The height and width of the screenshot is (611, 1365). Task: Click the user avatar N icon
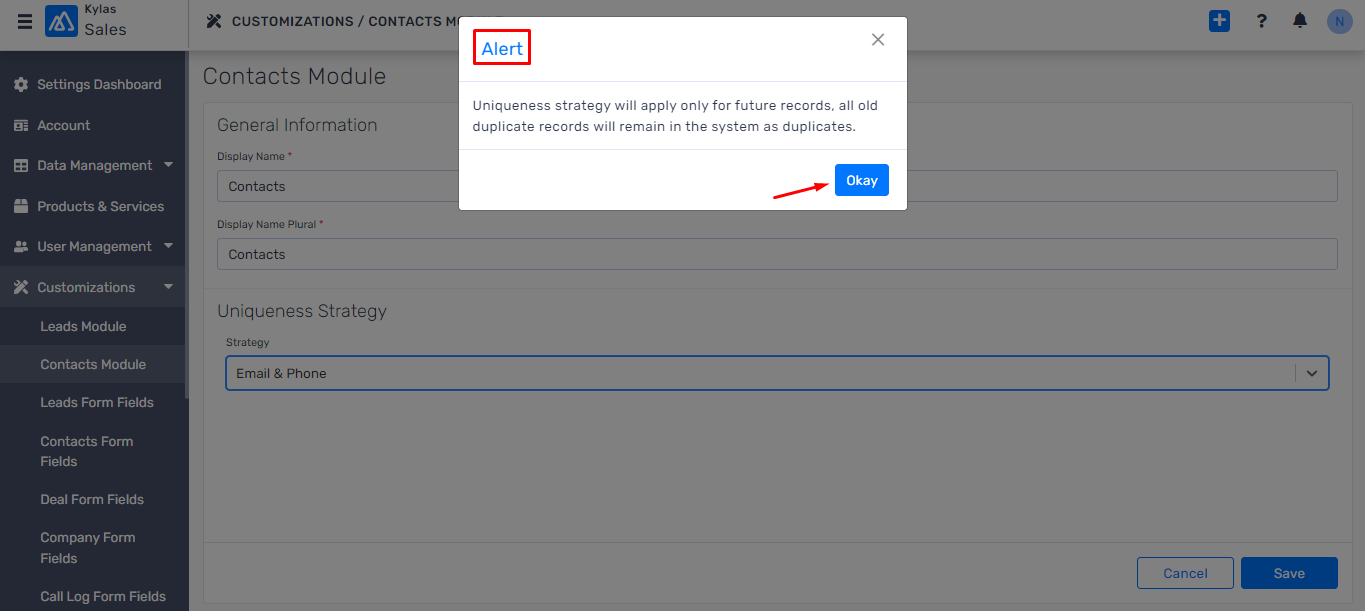point(1340,20)
